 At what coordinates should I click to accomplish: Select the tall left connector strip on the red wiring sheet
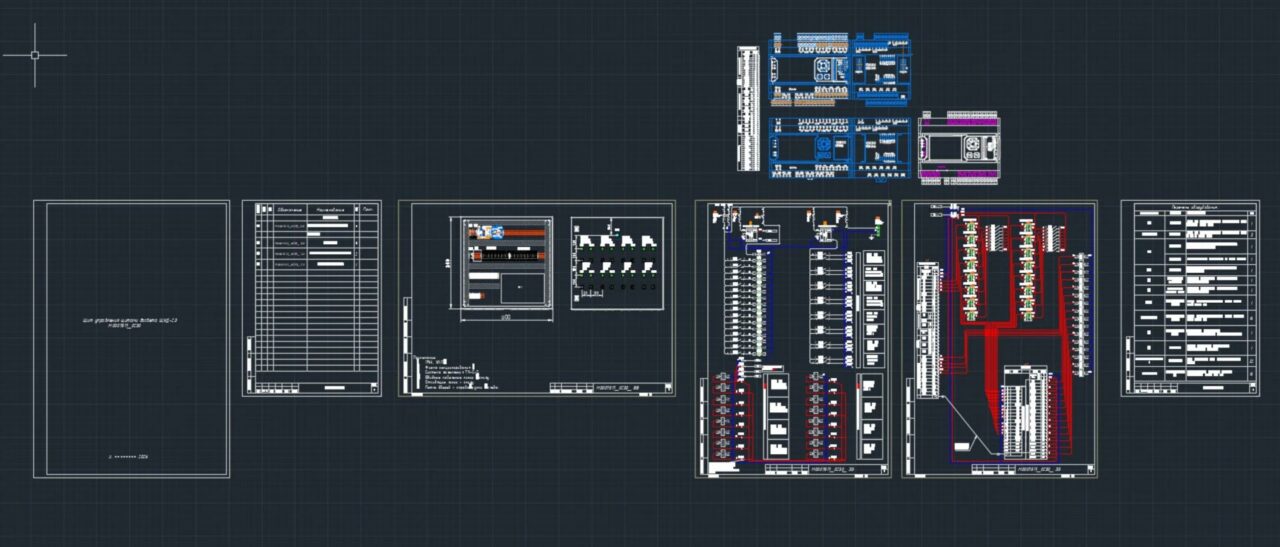(x=926, y=329)
